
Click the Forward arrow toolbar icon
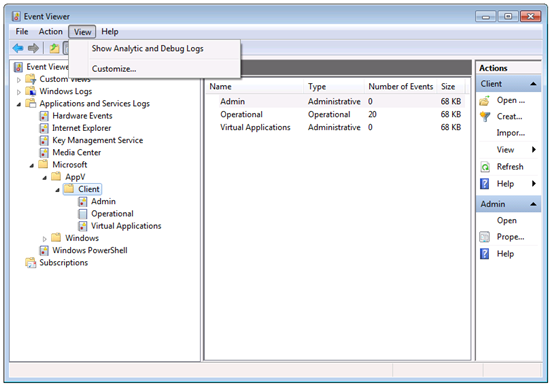tap(33, 48)
